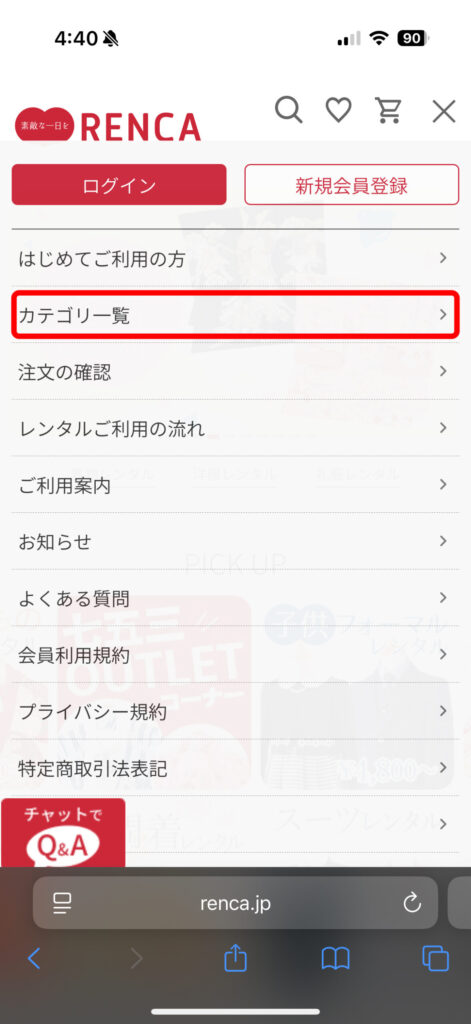Image resolution: width=471 pixels, height=1024 pixels.
Task: Open the チャットでQ&A chat widget
Action: (63, 833)
